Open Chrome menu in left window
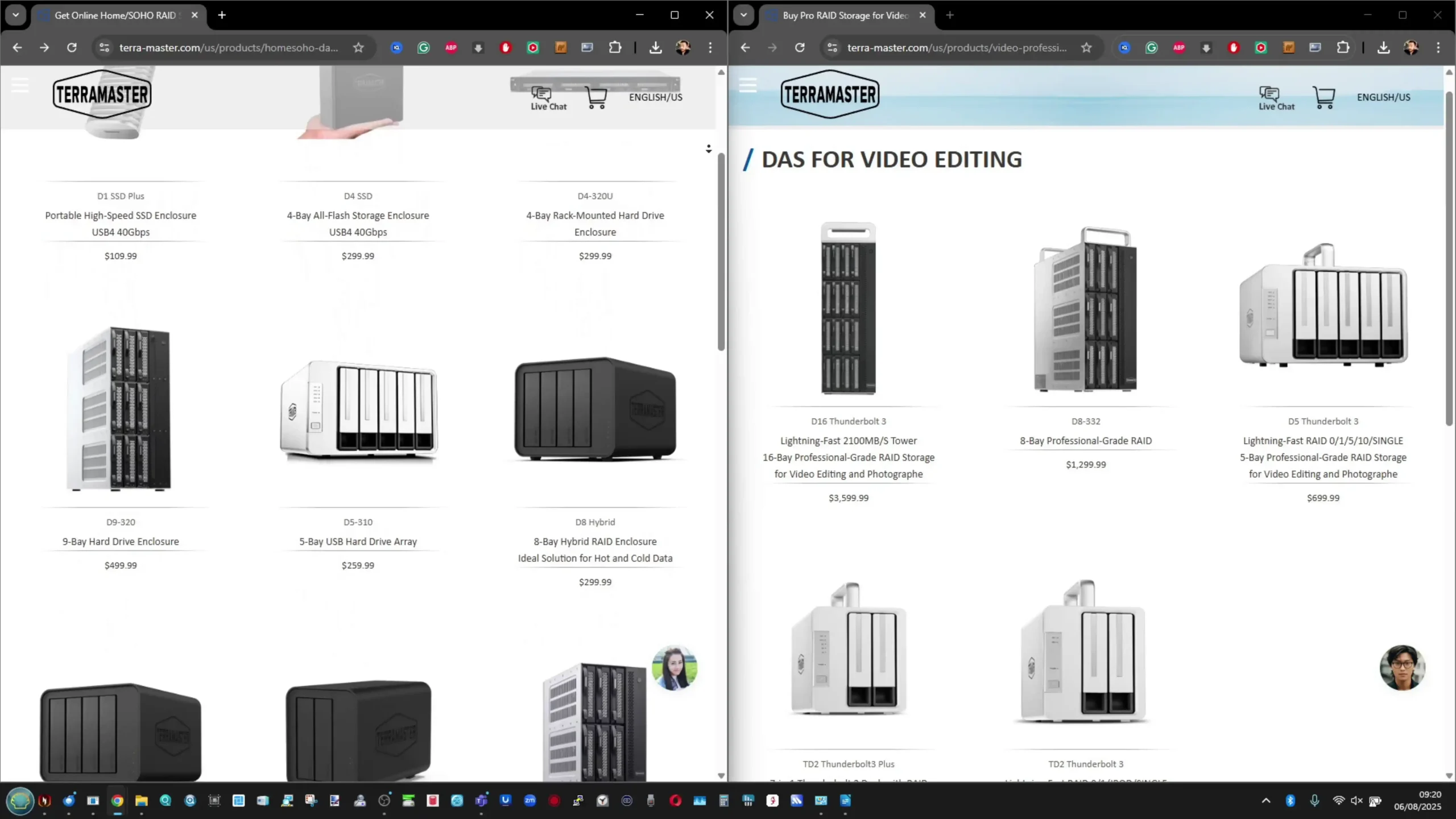1456x819 pixels. [710, 48]
